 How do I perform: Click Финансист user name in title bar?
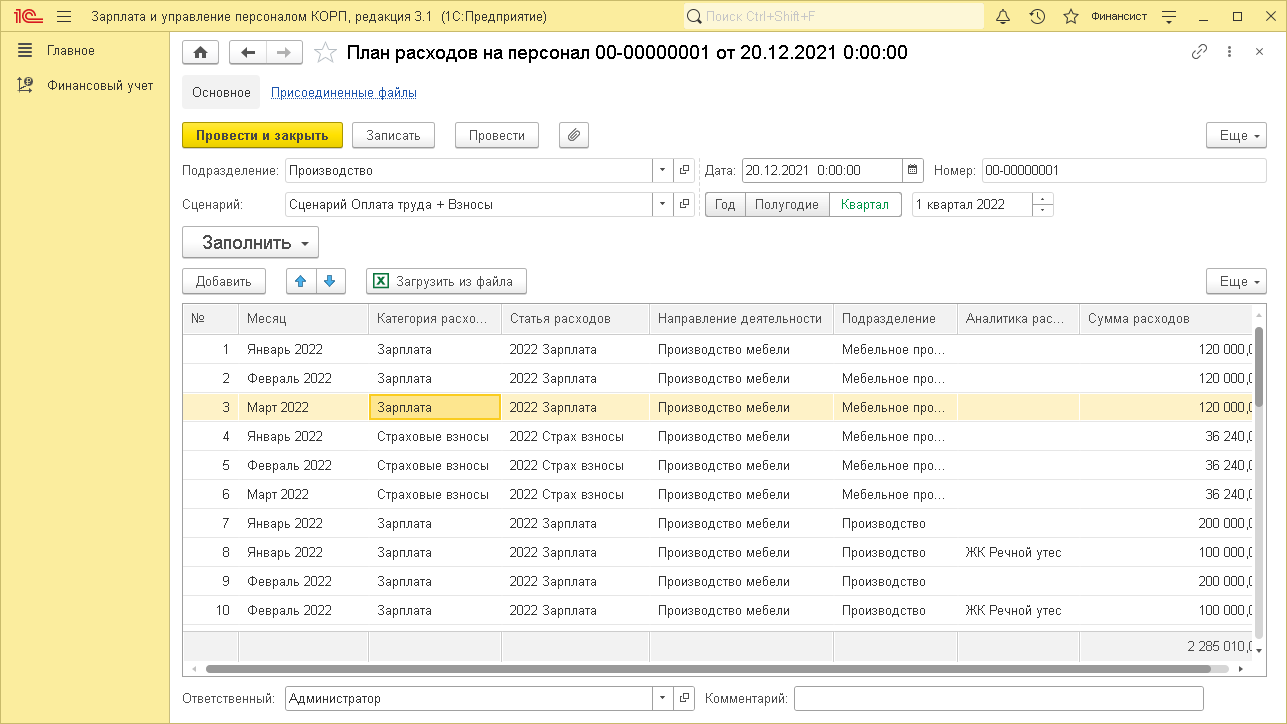tap(1119, 17)
